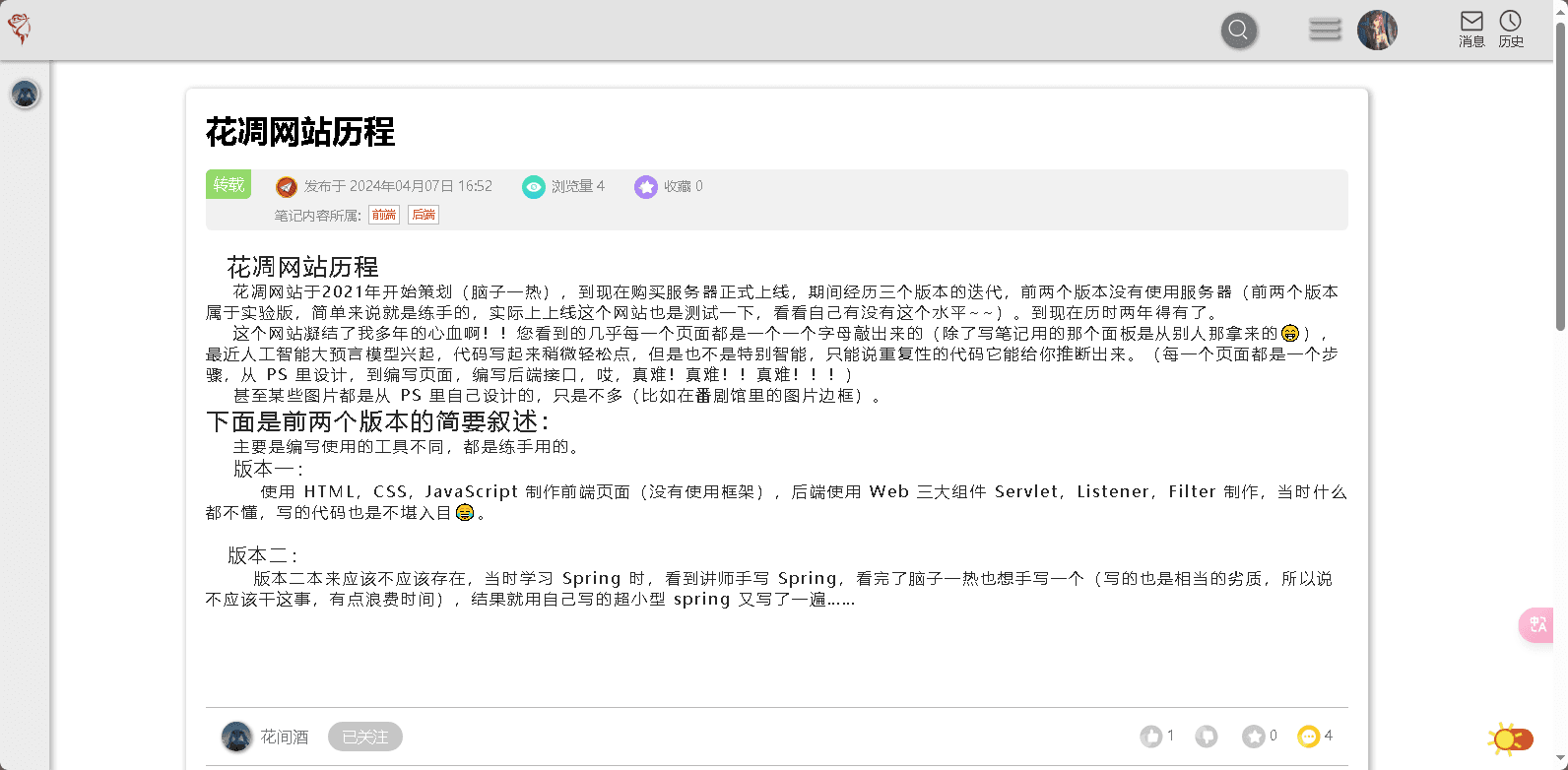Screen dimensions: 1568x770
Task: Select the 前端 tag
Action: coord(384,215)
